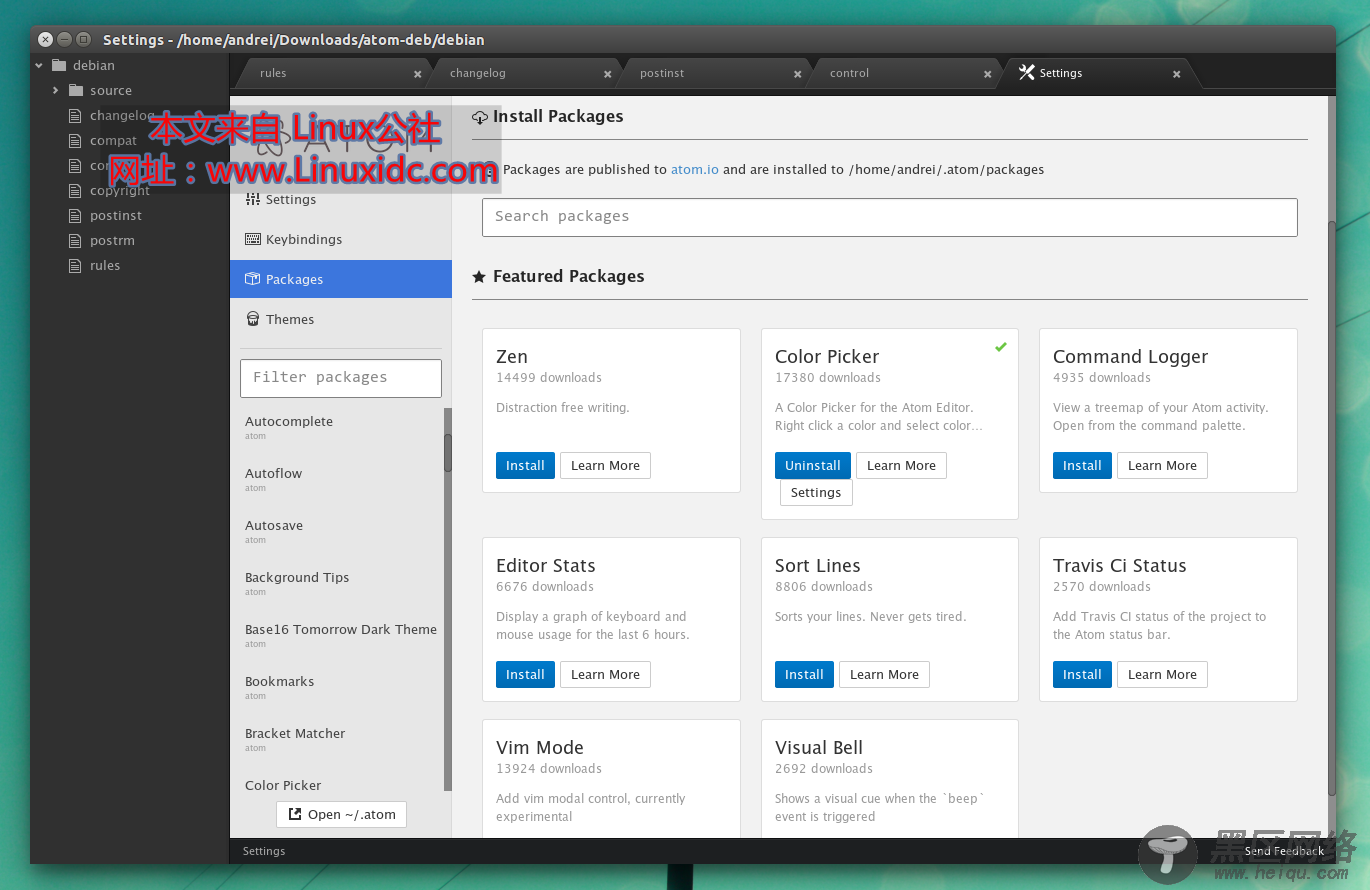The width and height of the screenshot is (1370, 890).
Task: Click the main settings panel scrollbar
Action: click(x=1331, y=510)
